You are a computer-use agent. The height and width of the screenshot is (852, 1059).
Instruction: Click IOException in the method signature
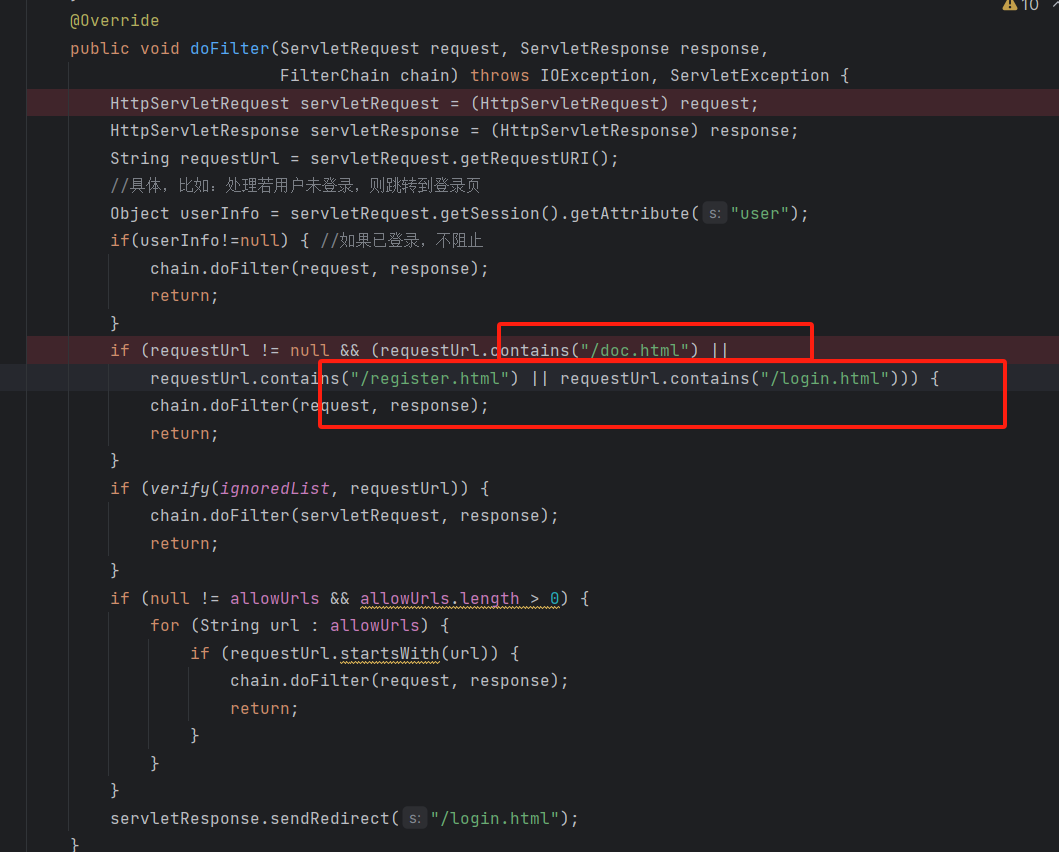pos(594,76)
